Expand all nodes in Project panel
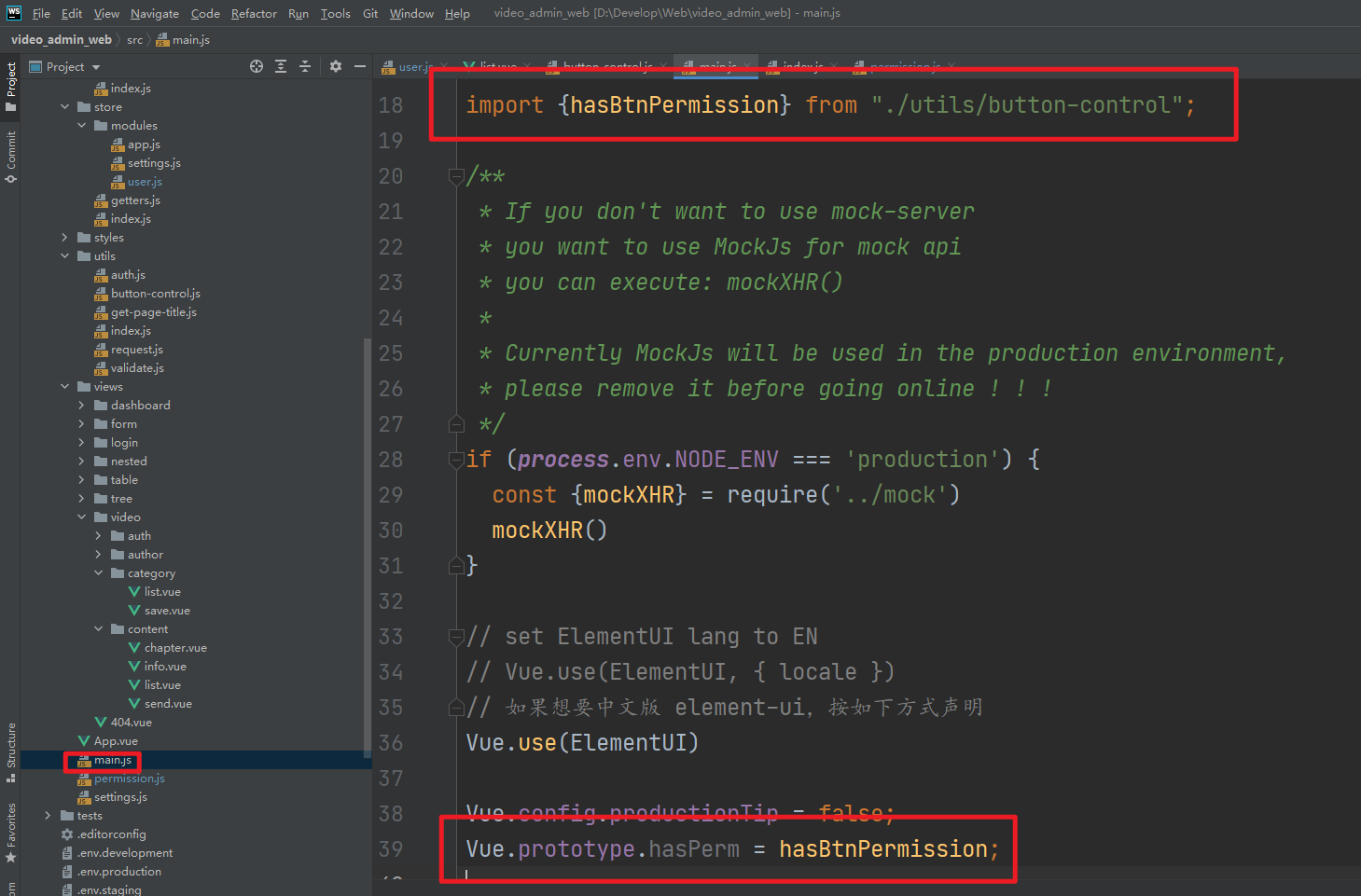Screen dimensions: 1361x896 [x=281, y=66]
